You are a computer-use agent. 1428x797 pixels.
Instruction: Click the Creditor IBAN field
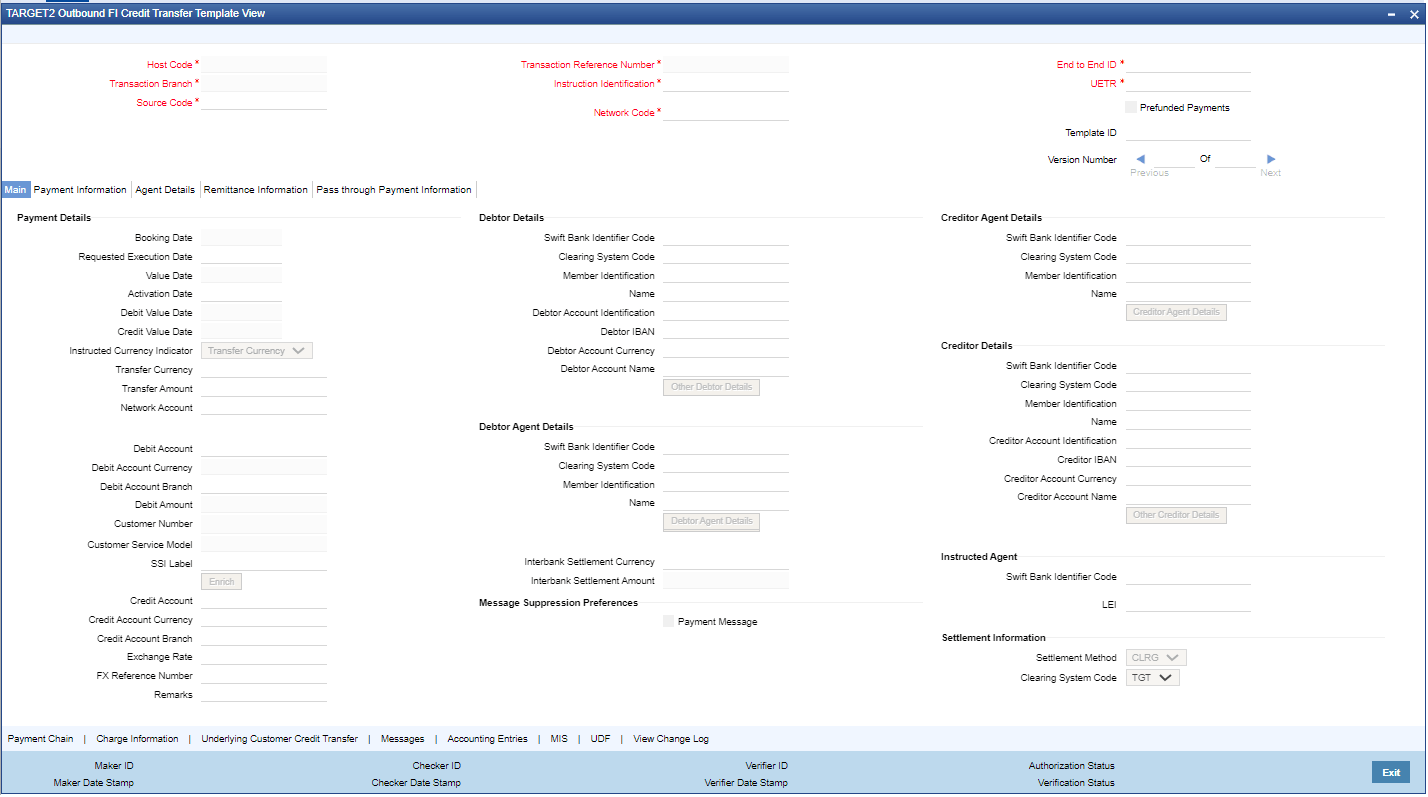[1188, 459]
